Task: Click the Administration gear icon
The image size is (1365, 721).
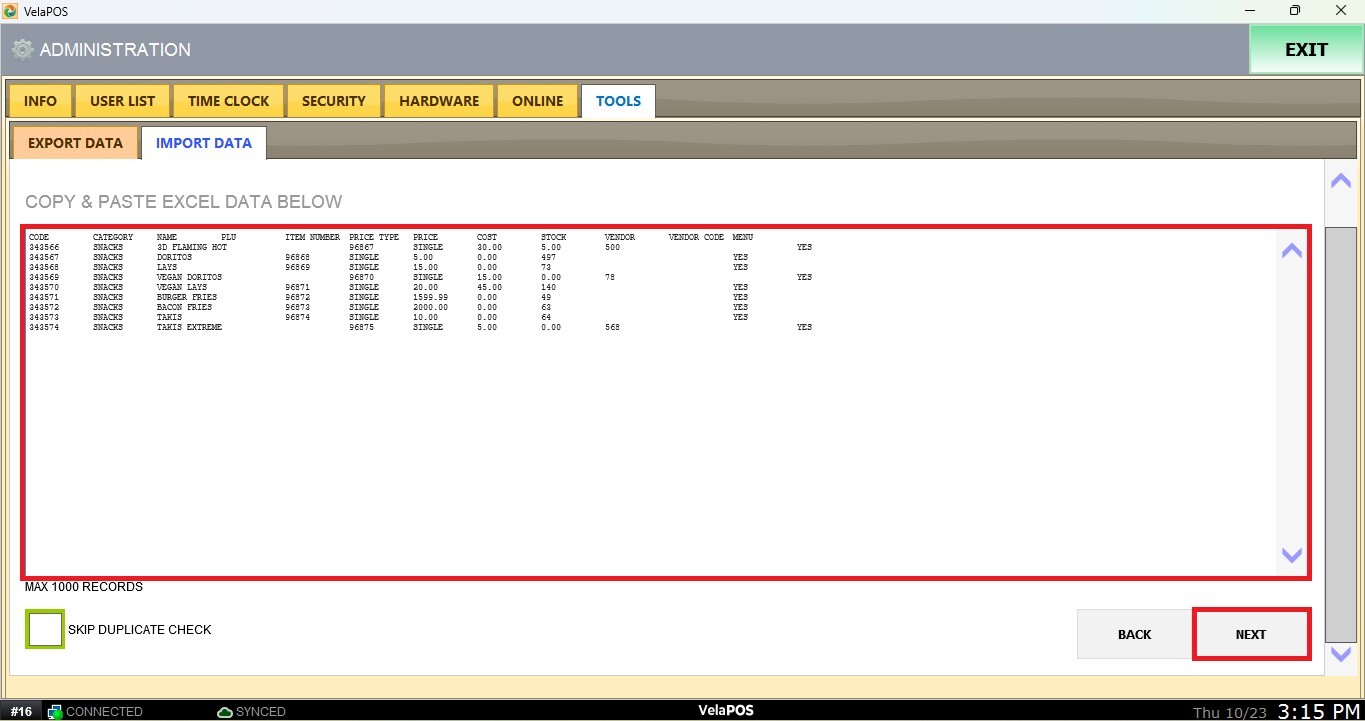Action: [x=22, y=50]
